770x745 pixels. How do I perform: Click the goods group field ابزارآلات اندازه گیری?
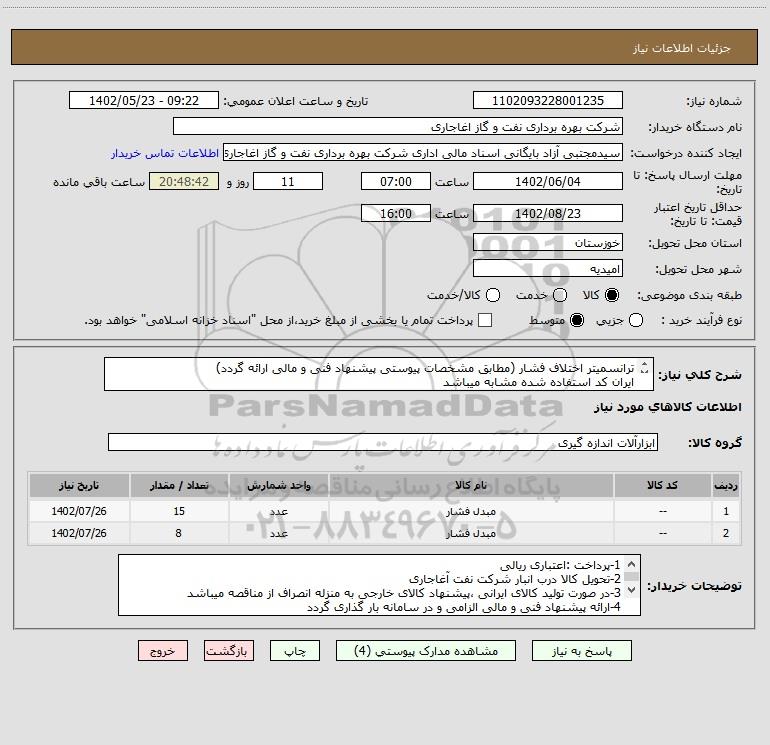383,442
